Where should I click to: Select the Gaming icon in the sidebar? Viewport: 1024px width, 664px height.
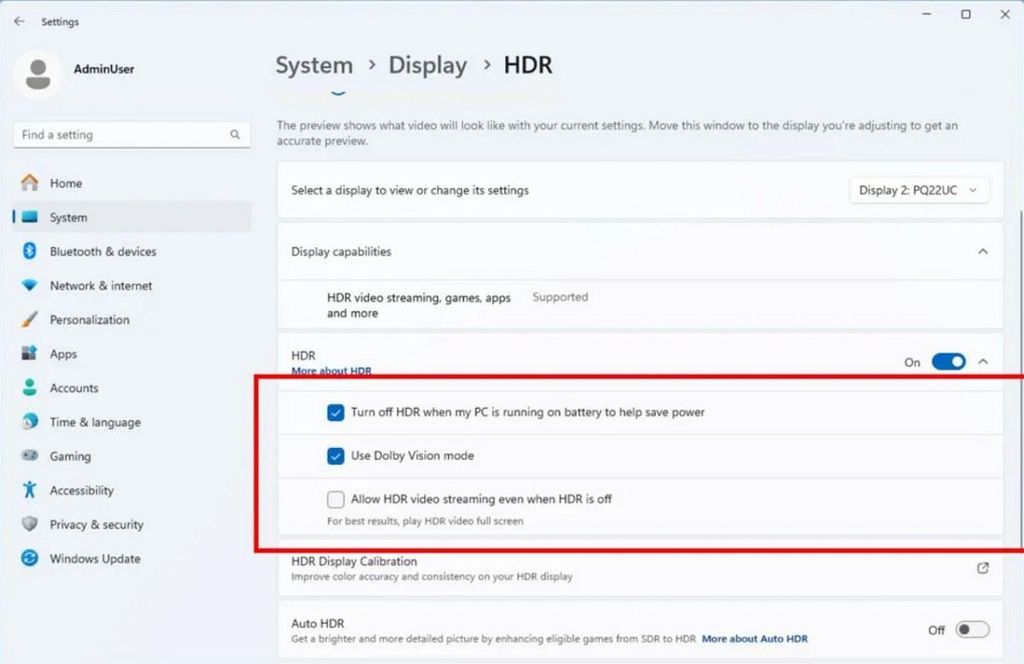click(31, 456)
